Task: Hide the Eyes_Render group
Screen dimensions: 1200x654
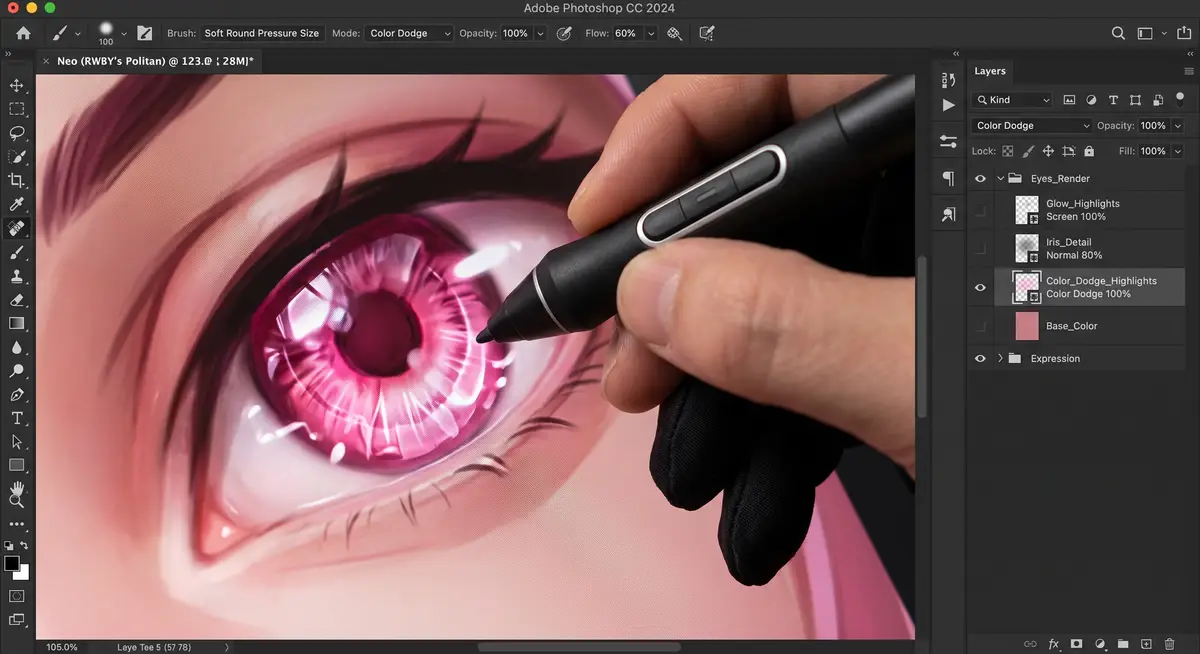Action: (x=980, y=179)
